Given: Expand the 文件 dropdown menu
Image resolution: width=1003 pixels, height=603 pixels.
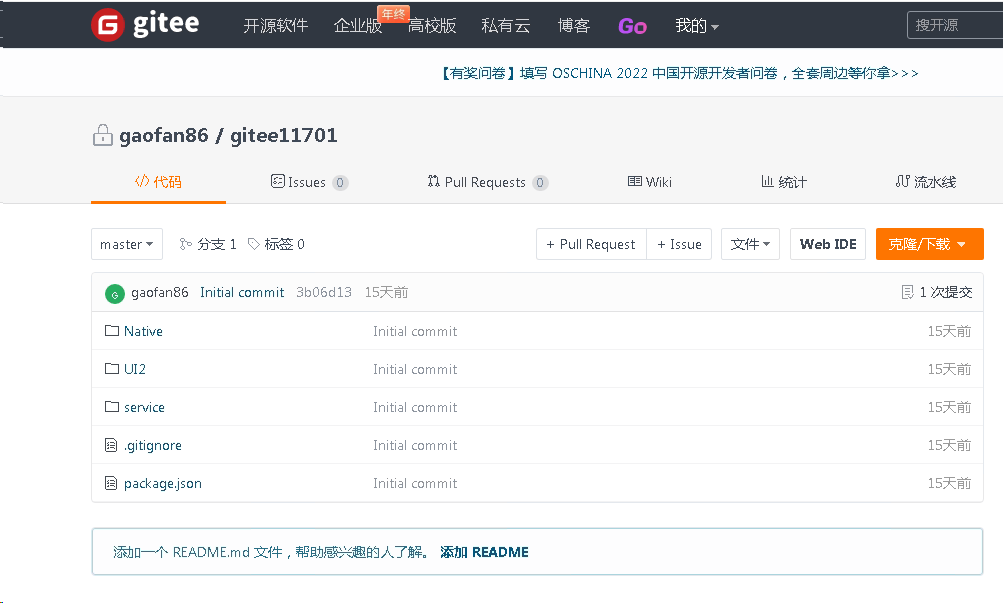Looking at the screenshot, I should (750, 244).
